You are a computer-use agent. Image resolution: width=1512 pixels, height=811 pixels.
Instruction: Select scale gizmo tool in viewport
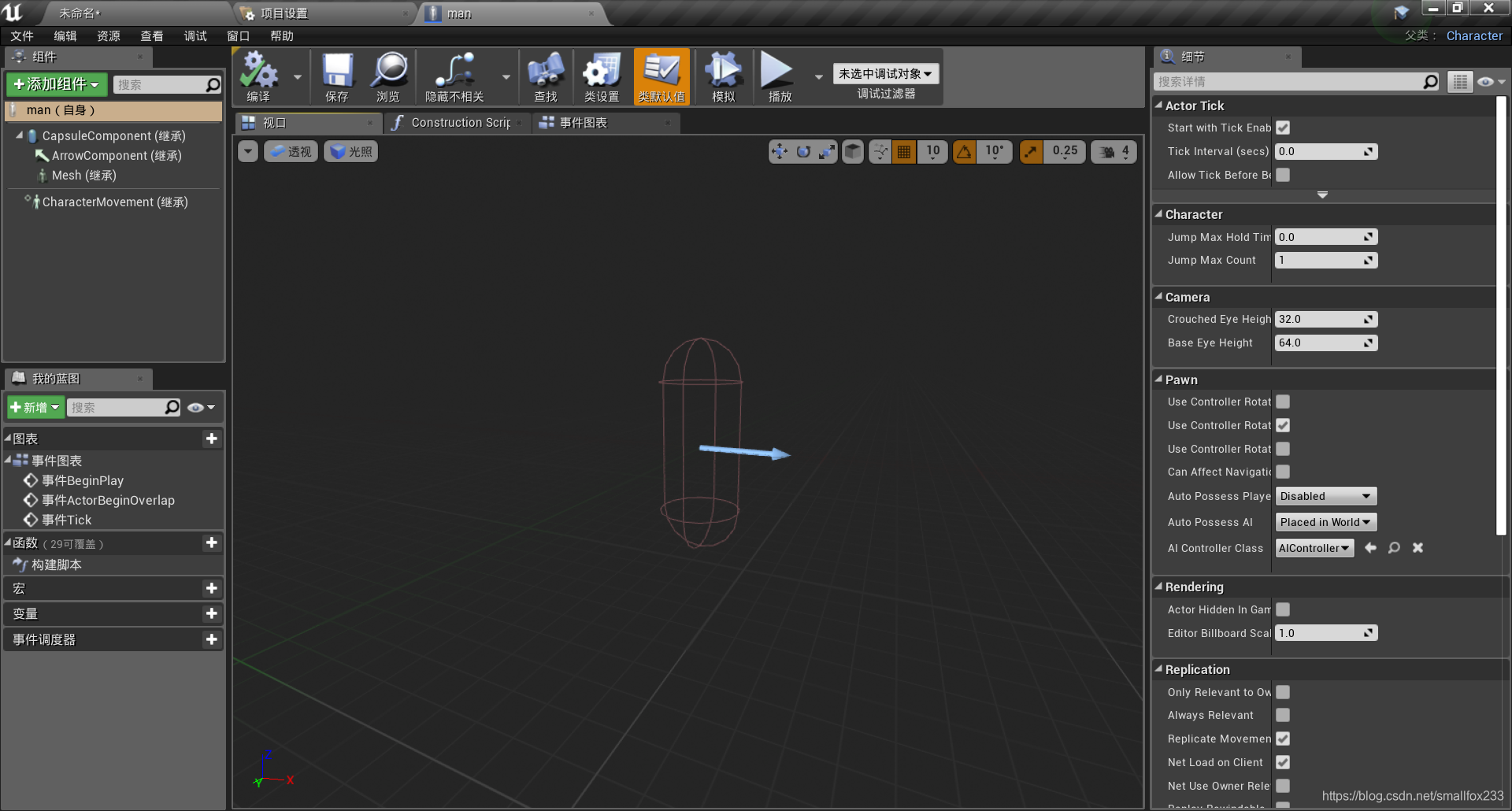826,151
